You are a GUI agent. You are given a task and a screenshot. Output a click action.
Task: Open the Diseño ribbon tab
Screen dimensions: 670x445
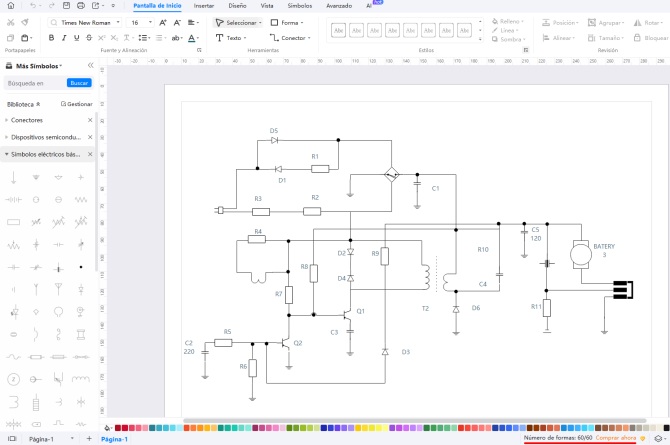[x=237, y=6]
